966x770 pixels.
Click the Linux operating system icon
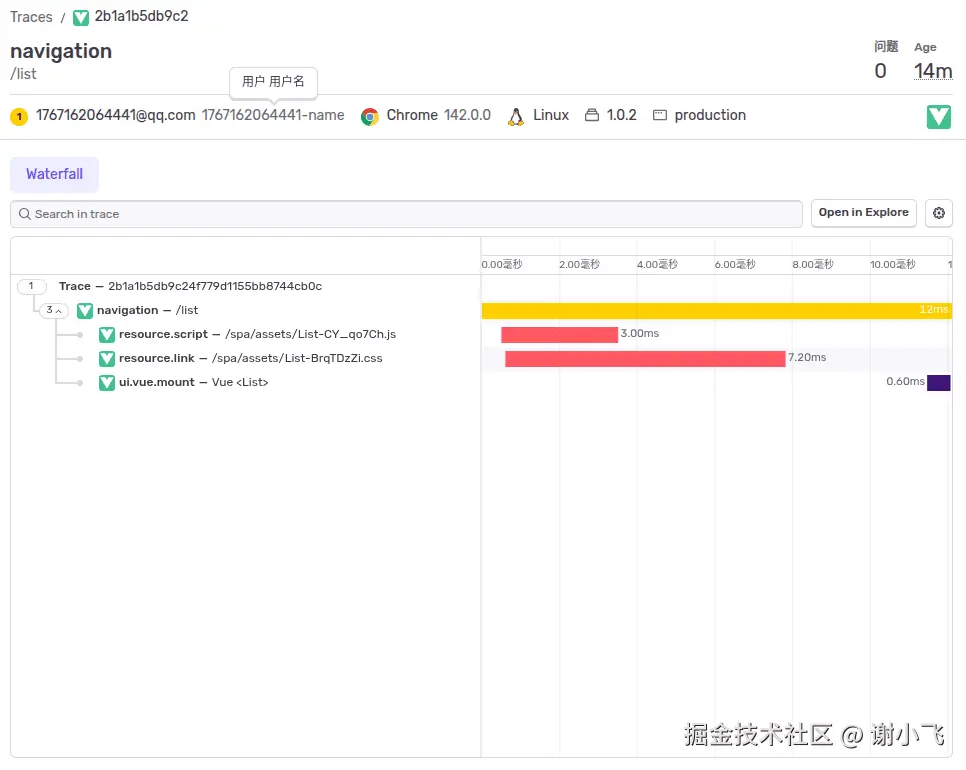tap(515, 115)
